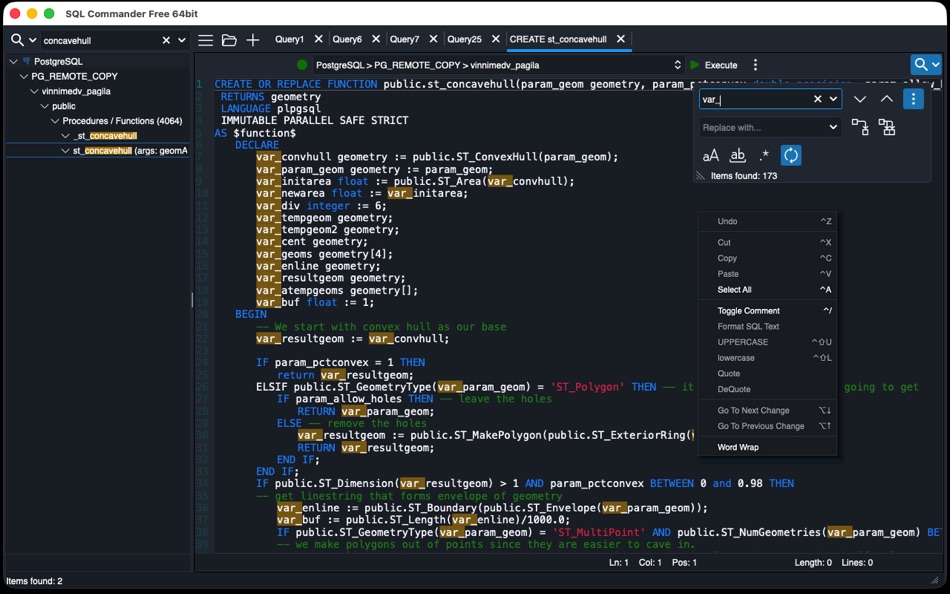Click the replace single occurrence icon
Viewport: 950px width, 594px height.
click(x=860, y=127)
